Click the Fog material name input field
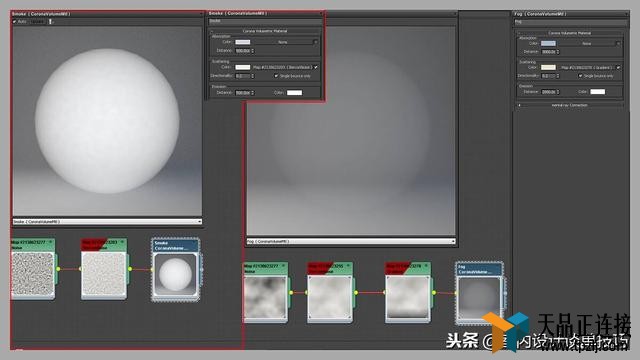640x360 pixels. (x=570, y=22)
